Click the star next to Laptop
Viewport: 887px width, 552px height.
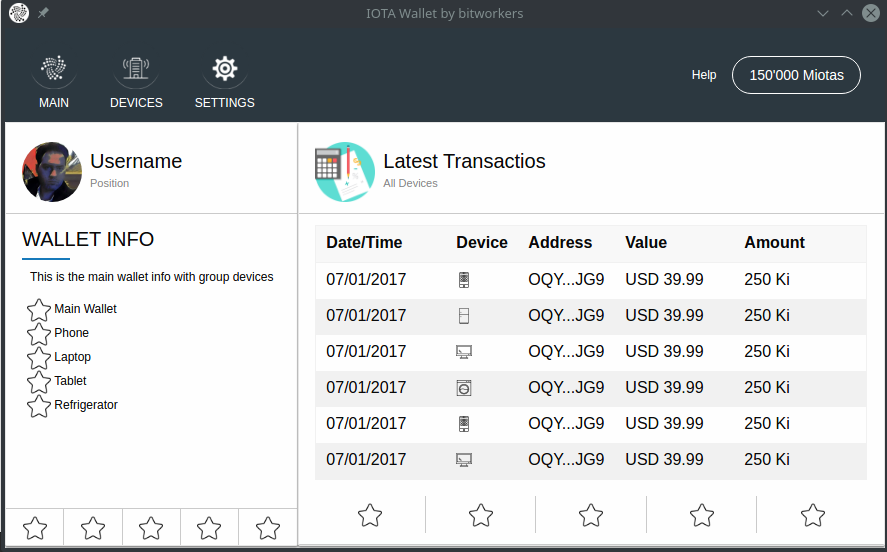coord(39,358)
